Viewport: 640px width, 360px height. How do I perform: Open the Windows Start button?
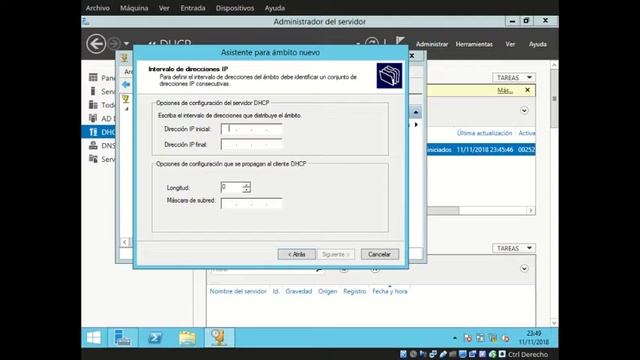(94, 338)
